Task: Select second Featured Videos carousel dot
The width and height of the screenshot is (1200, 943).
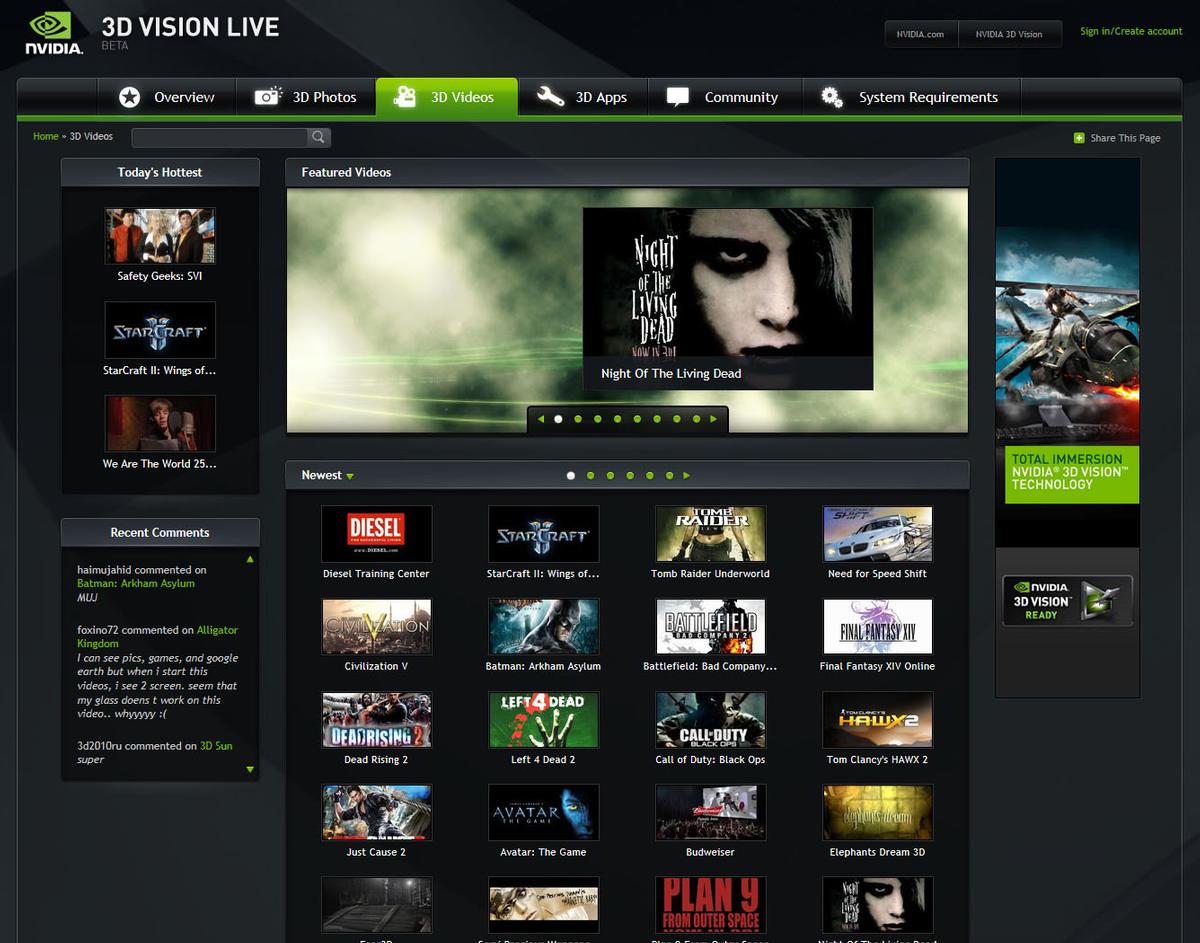Action: [578, 419]
